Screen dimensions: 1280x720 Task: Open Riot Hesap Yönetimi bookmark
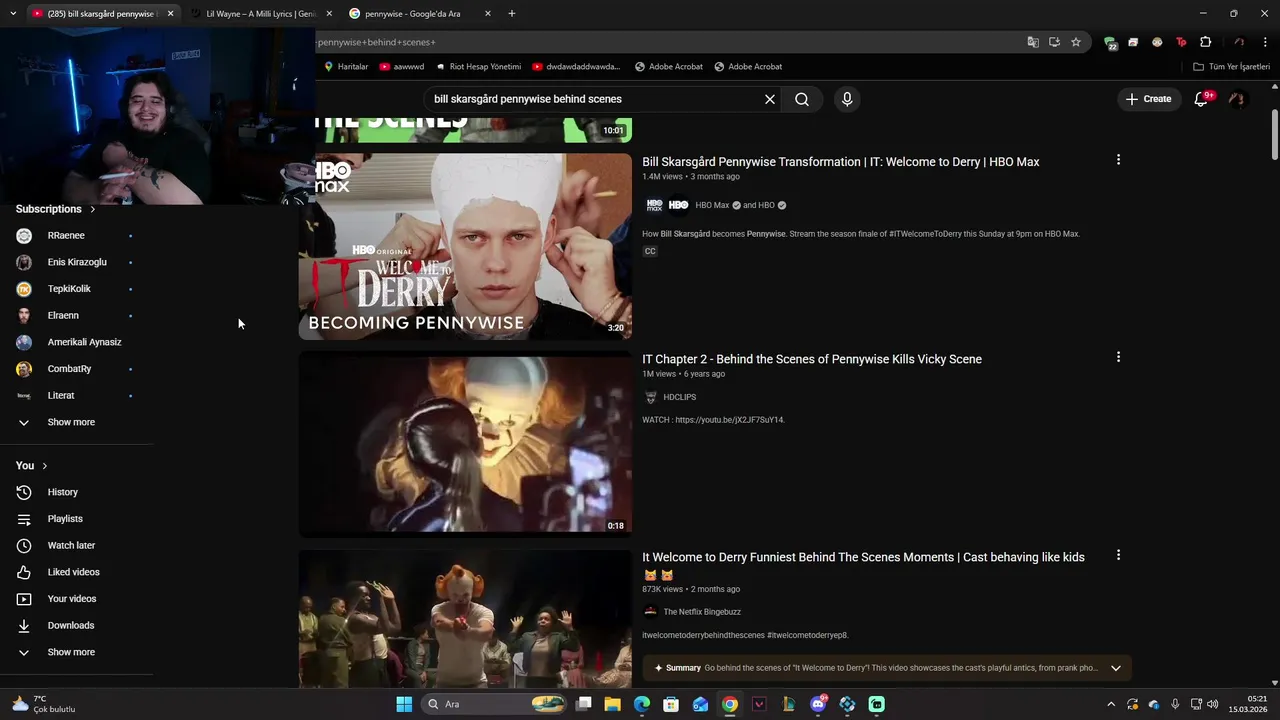pos(478,67)
